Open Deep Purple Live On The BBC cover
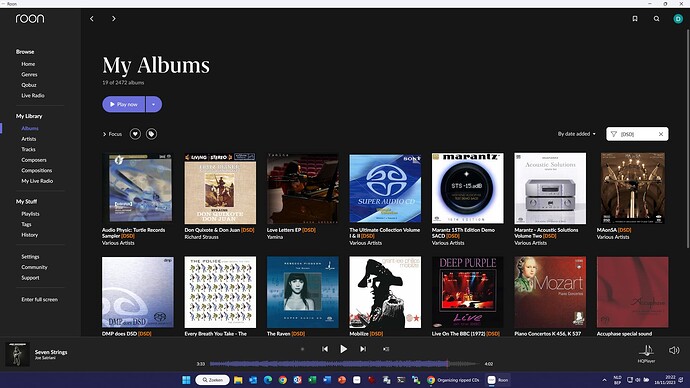 click(x=468, y=293)
